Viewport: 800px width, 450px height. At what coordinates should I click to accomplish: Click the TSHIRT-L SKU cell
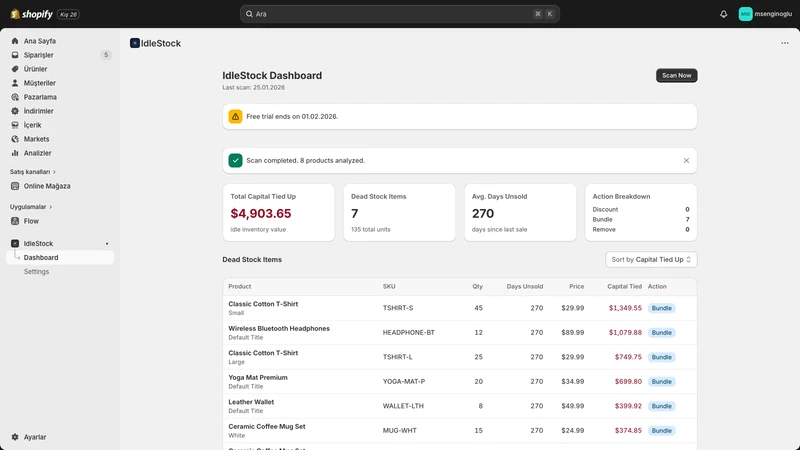[397, 357]
